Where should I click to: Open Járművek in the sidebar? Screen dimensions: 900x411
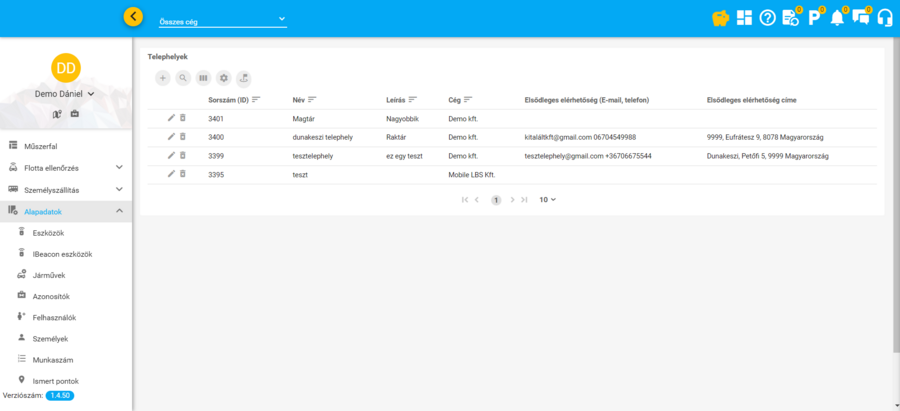[x=49, y=275]
